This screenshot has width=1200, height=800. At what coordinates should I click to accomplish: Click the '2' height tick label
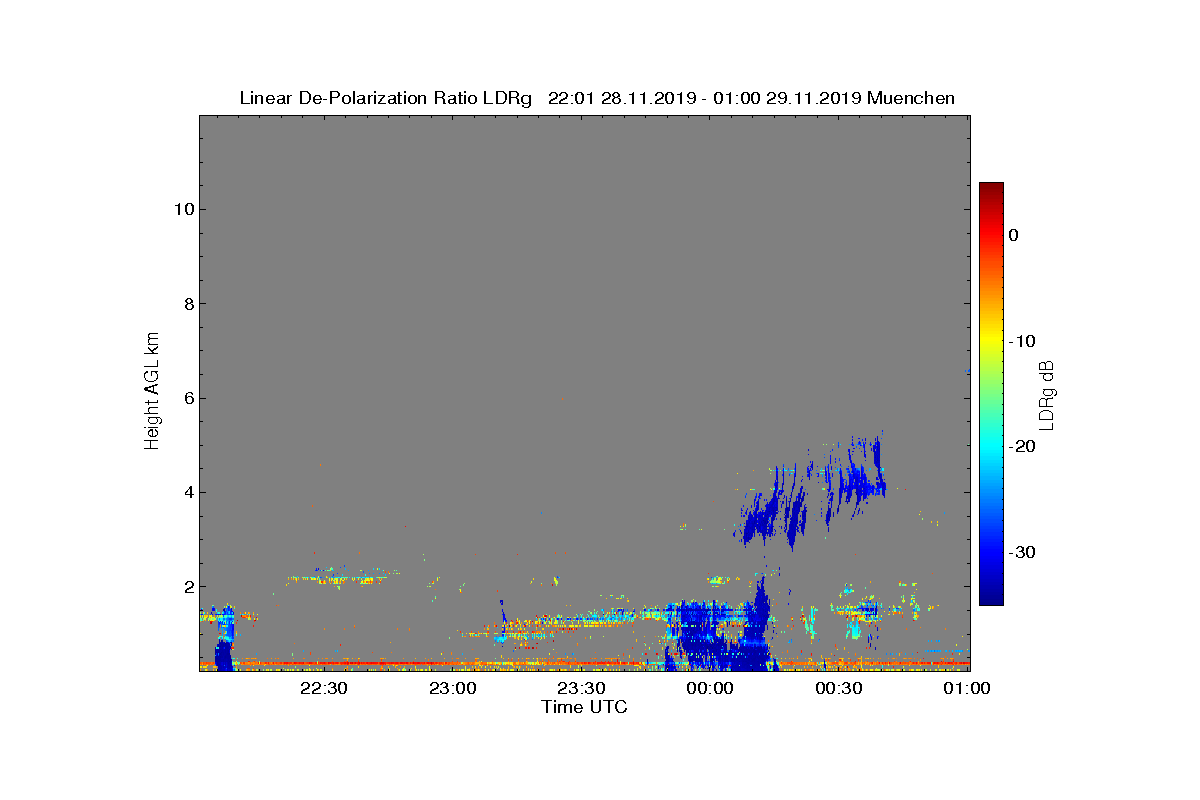coord(187,586)
